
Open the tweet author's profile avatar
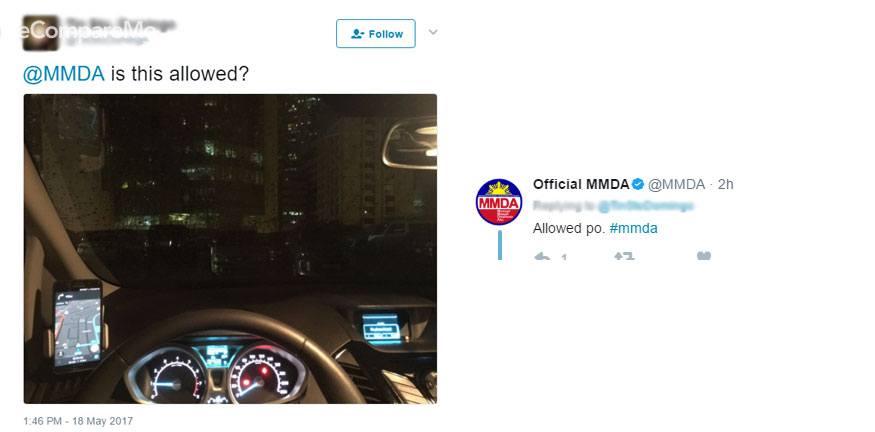coord(40,33)
